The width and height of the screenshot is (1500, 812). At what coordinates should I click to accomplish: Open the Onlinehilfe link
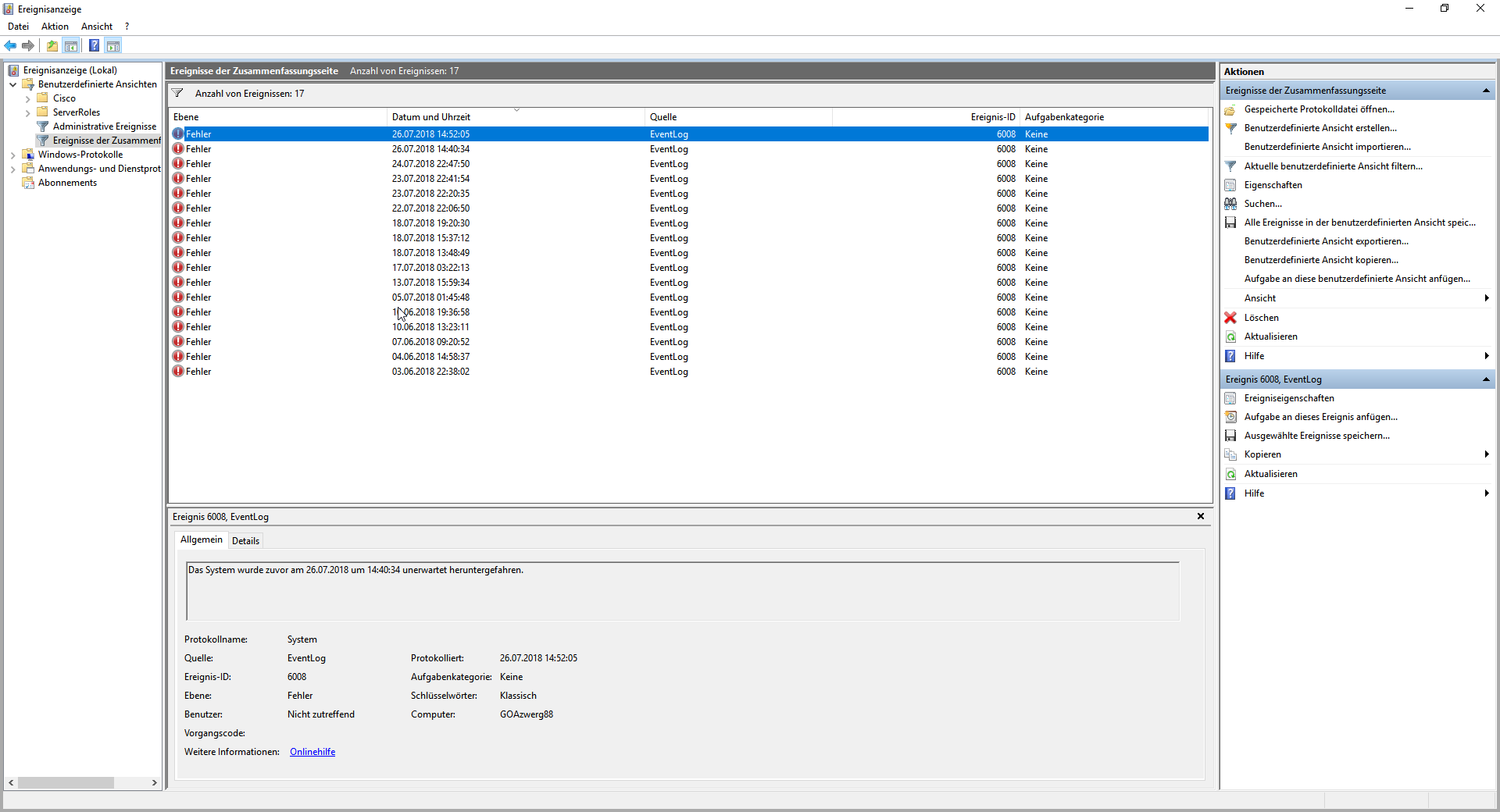tap(312, 752)
